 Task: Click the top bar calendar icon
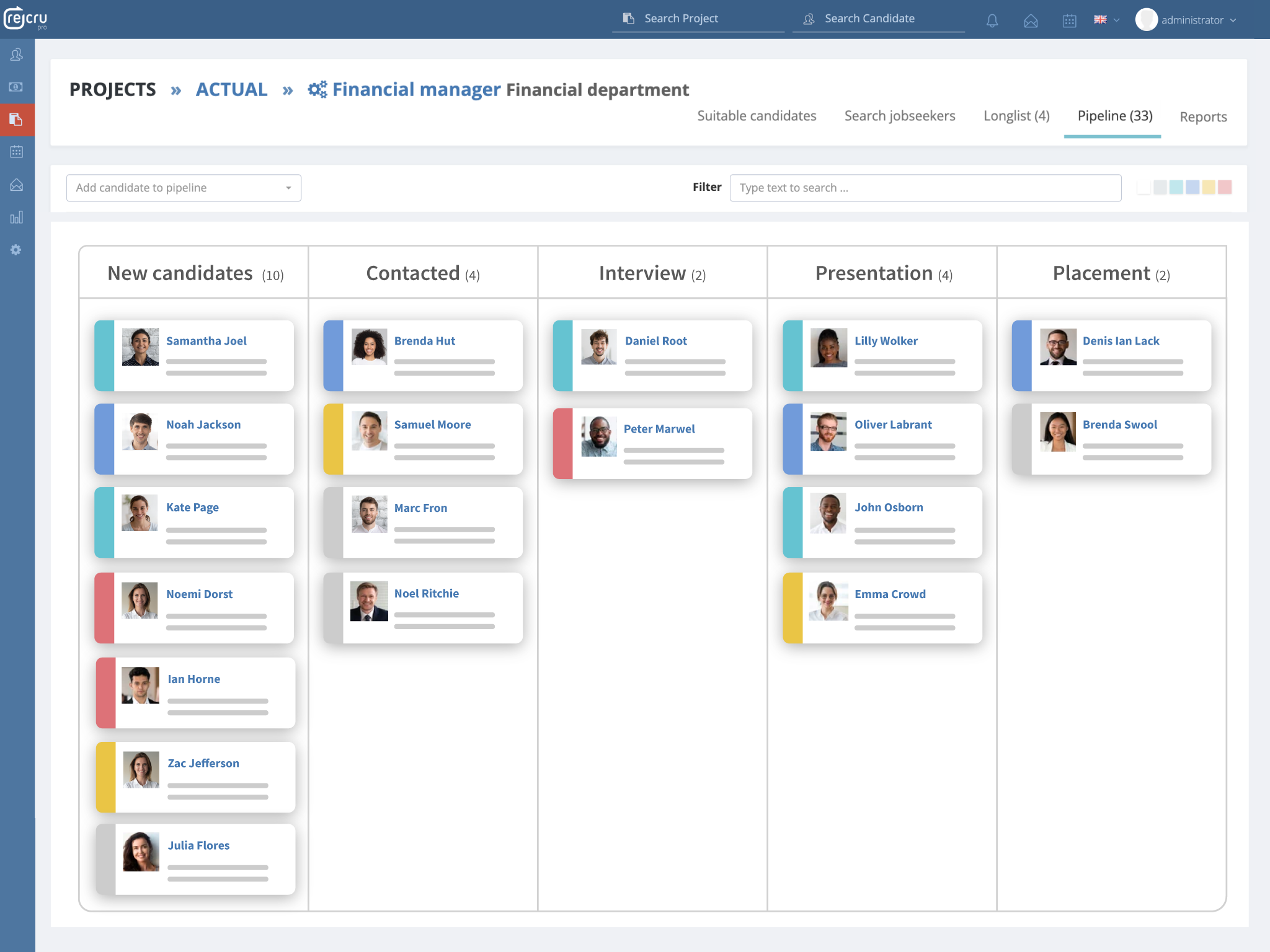[x=1069, y=20]
